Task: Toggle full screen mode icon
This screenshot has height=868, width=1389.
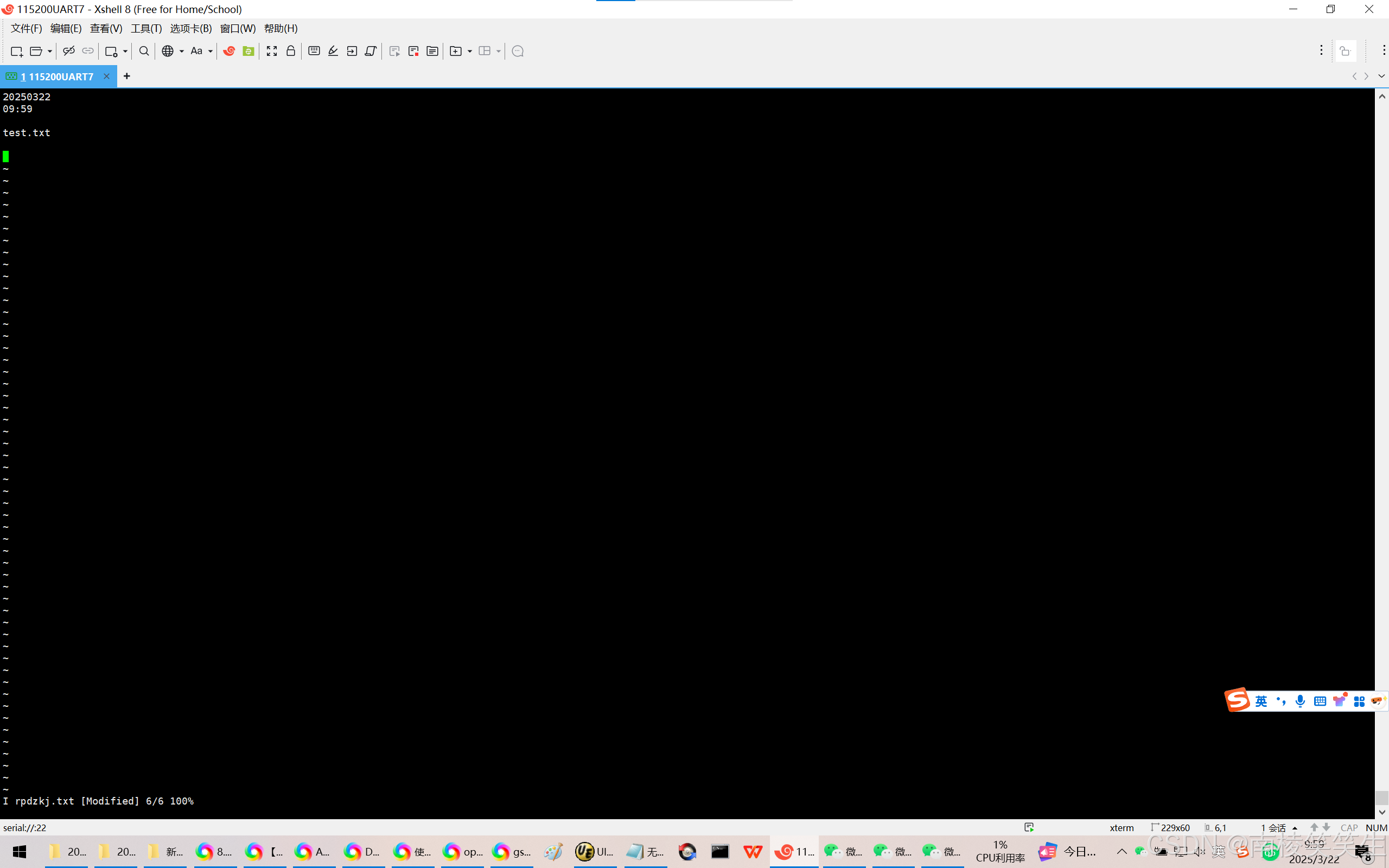Action: (x=271, y=51)
